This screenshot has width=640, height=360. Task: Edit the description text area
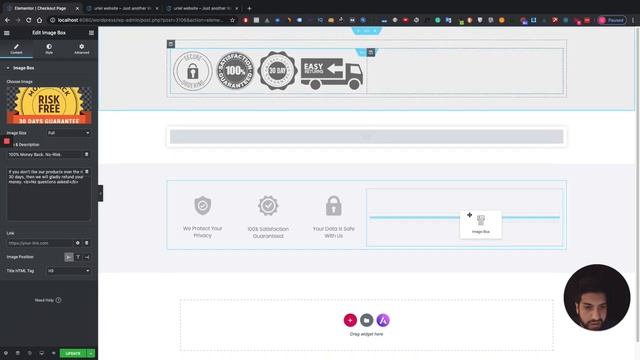point(49,194)
